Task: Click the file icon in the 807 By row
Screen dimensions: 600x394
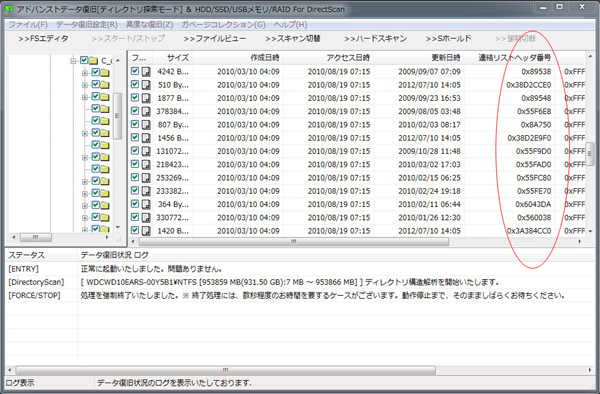Action: [x=146, y=125]
